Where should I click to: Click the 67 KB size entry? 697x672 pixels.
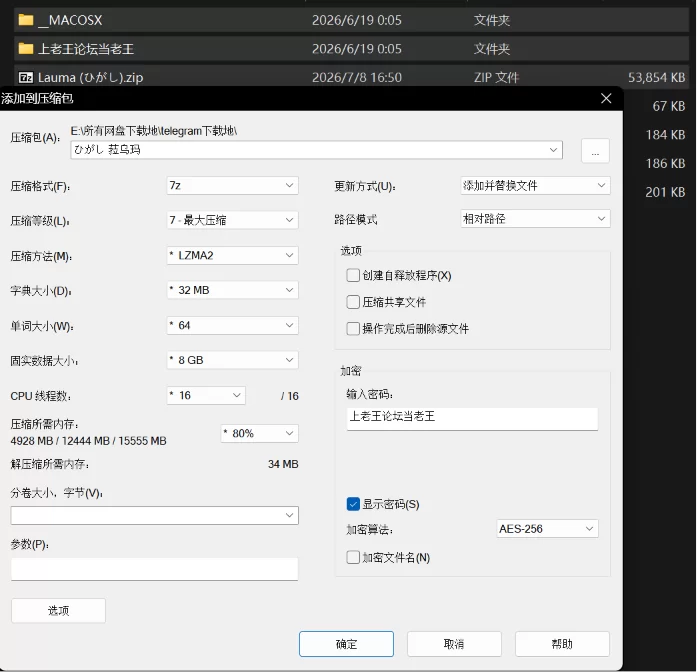pos(669,106)
